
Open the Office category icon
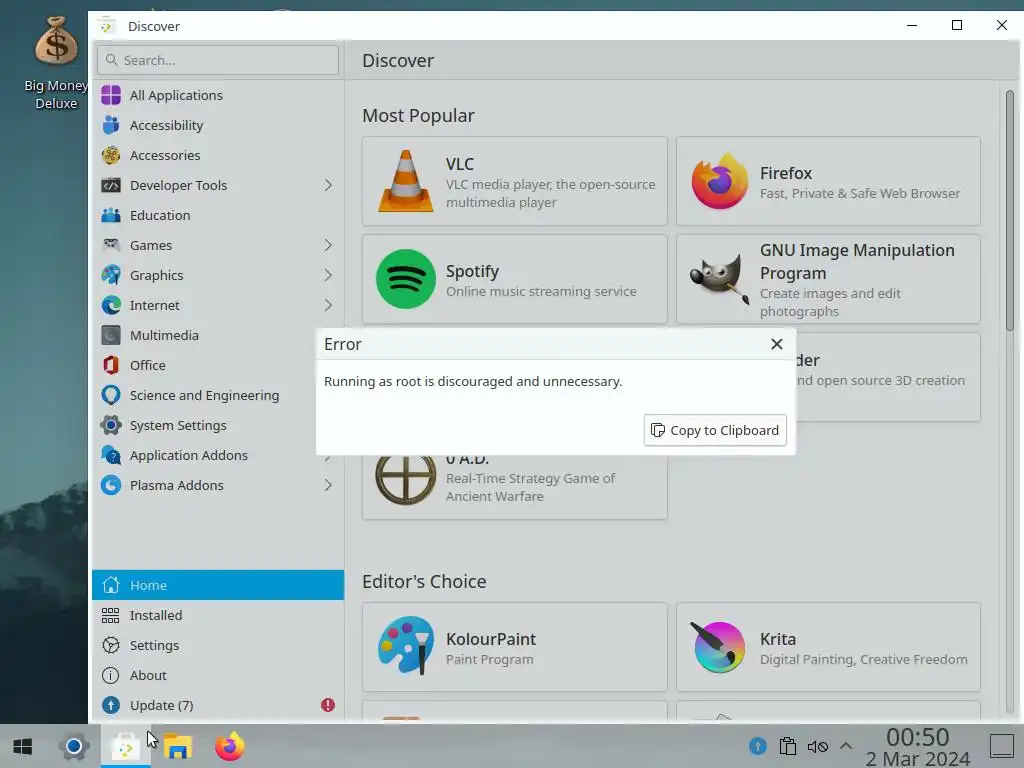tap(111, 366)
